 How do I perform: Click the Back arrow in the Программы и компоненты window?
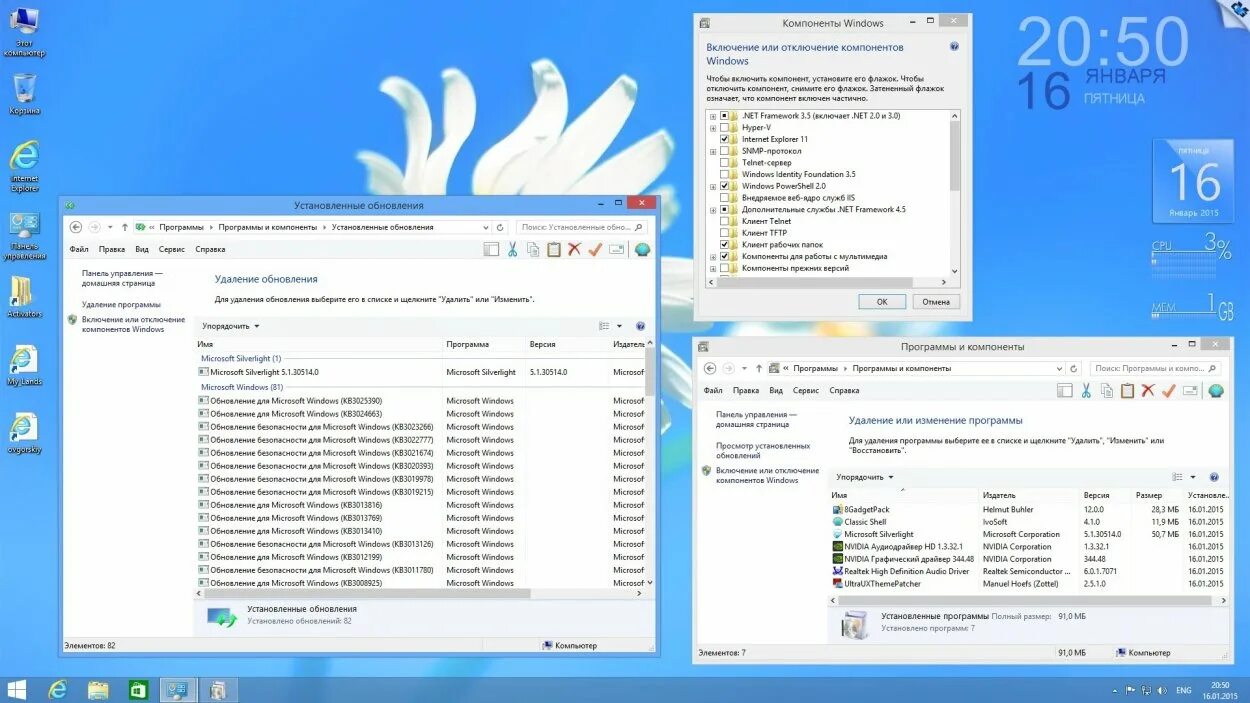pyautogui.click(x=710, y=368)
